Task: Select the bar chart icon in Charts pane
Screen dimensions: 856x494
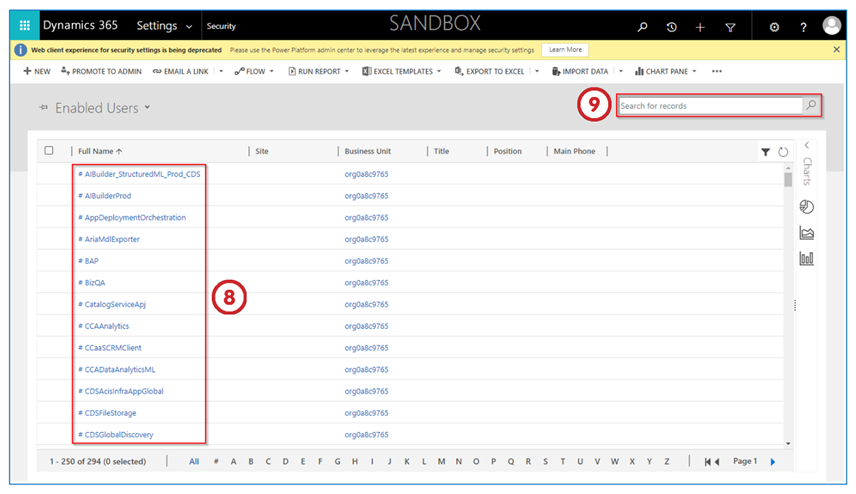Action: coord(806,258)
